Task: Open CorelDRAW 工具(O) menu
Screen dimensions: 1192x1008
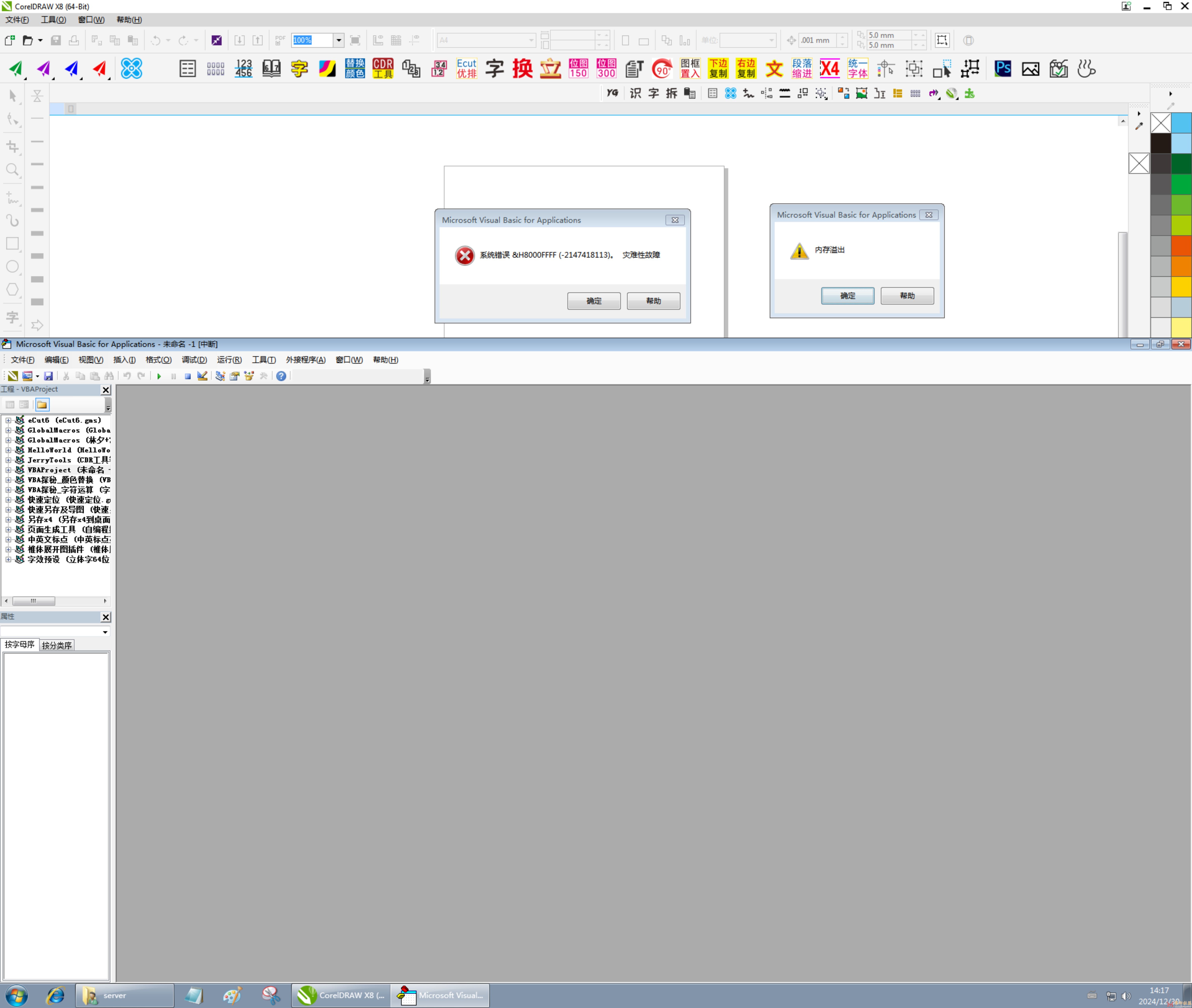Action: [54, 20]
